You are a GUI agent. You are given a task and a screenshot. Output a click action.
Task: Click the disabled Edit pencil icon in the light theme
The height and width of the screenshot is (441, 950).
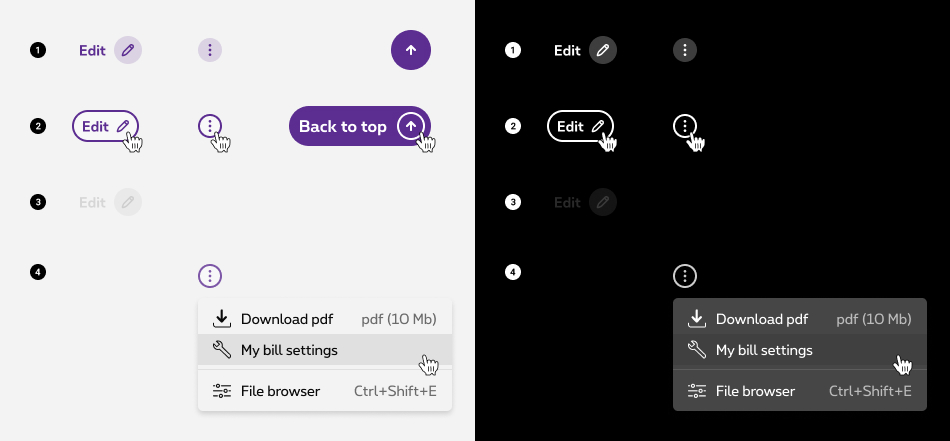[x=128, y=202]
